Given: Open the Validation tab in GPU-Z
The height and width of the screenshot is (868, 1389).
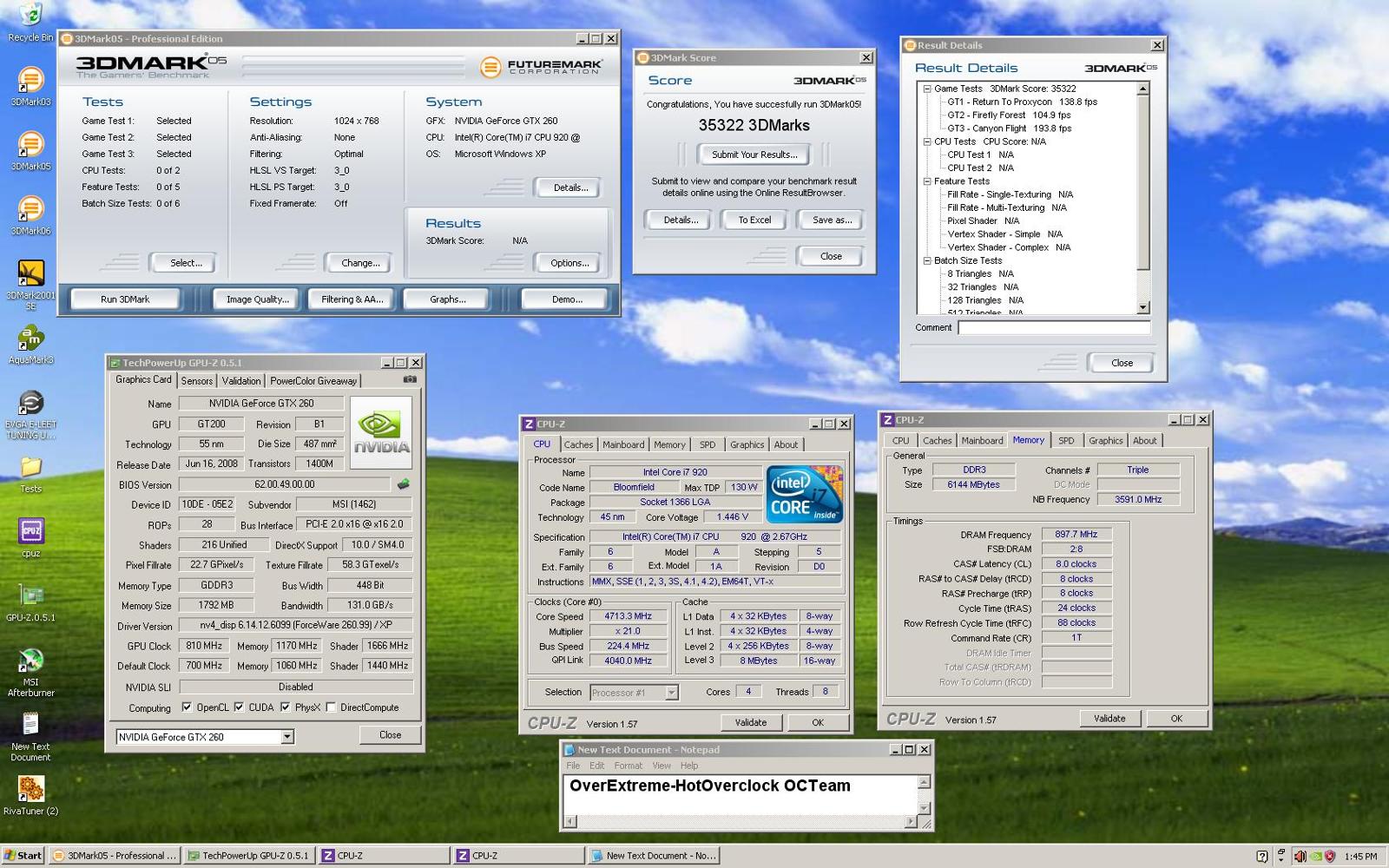Looking at the screenshot, I should (241, 381).
